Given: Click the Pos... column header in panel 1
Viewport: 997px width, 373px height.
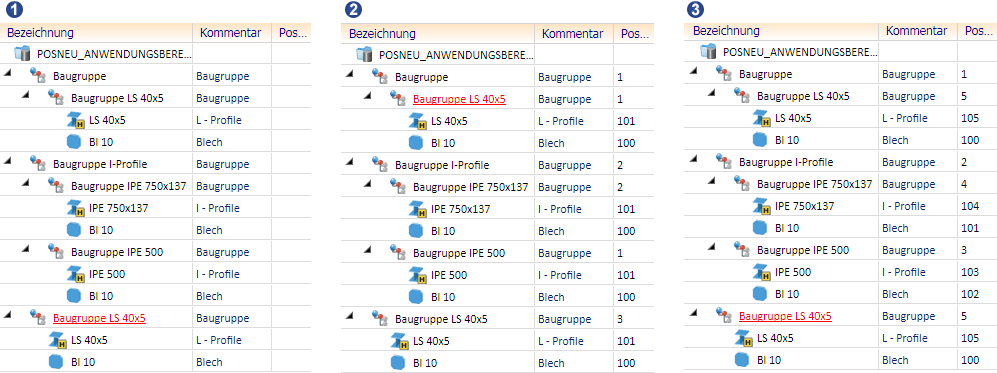Looking at the screenshot, I should pos(292,33).
